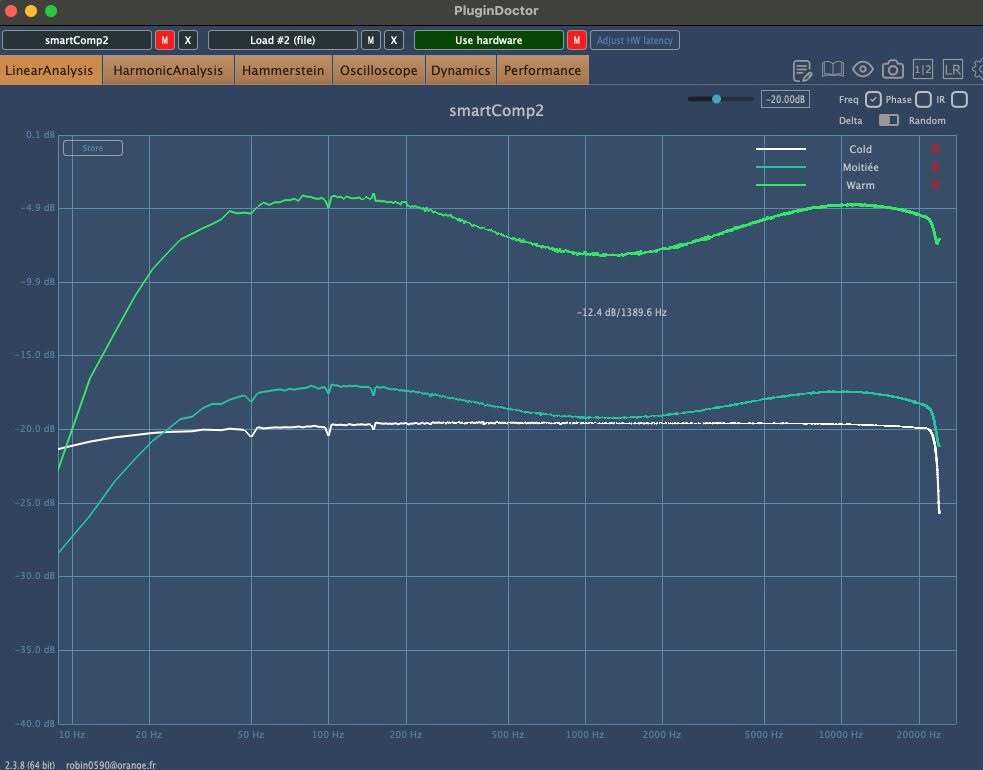
Task: Open the Load #2 (file) plugin slot
Action: [282, 40]
